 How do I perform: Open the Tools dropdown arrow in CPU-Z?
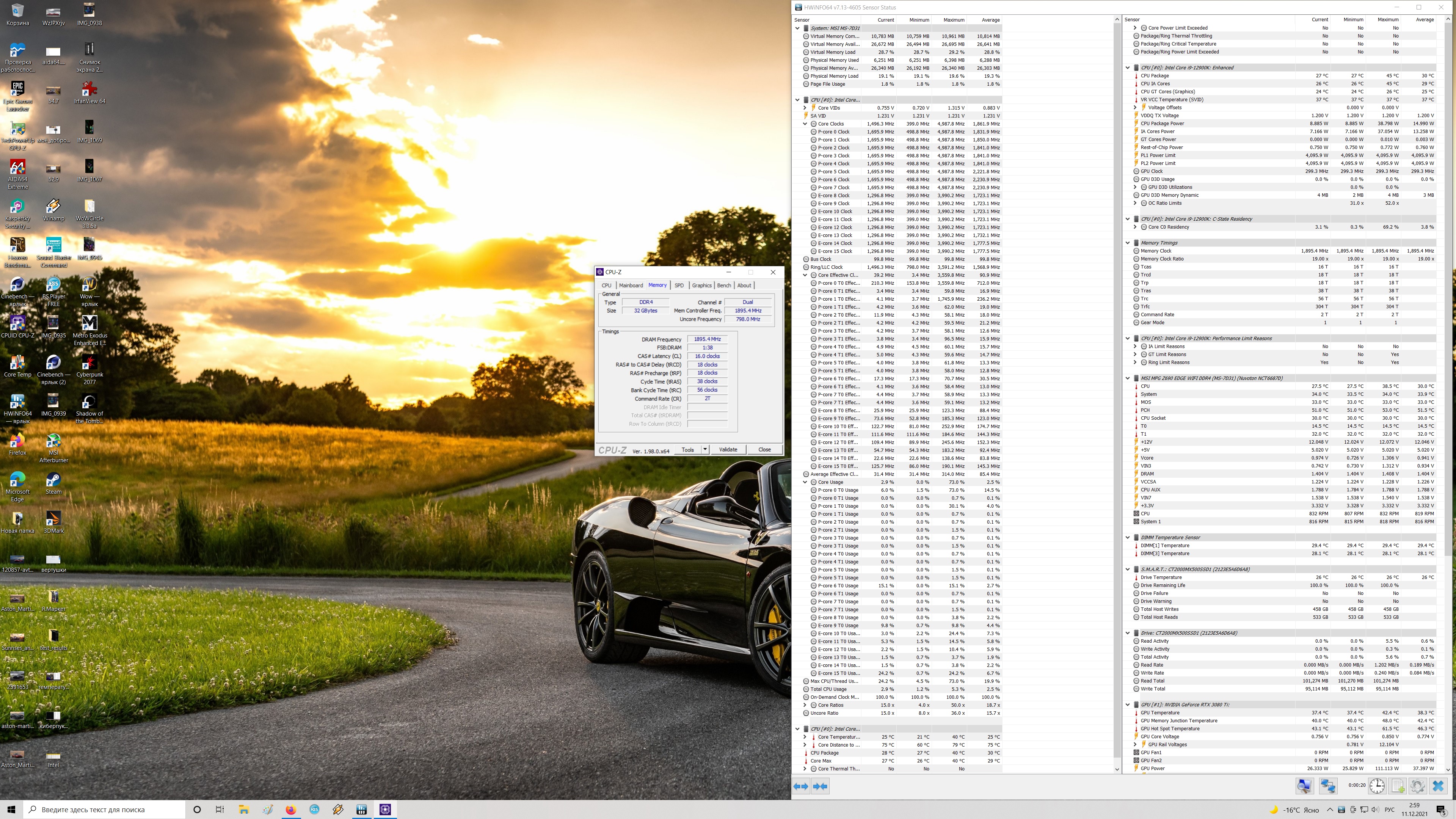[x=705, y=449]
